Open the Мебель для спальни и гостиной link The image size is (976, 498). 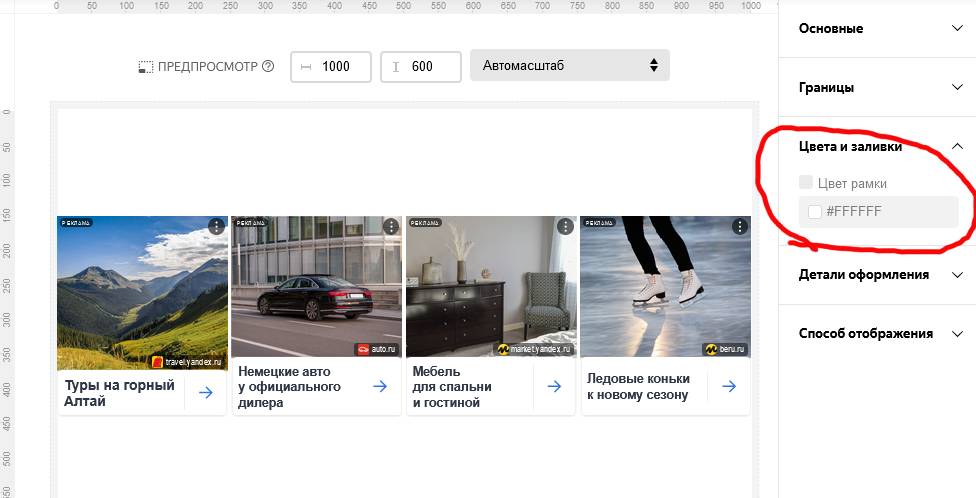(x=452, y=387)
